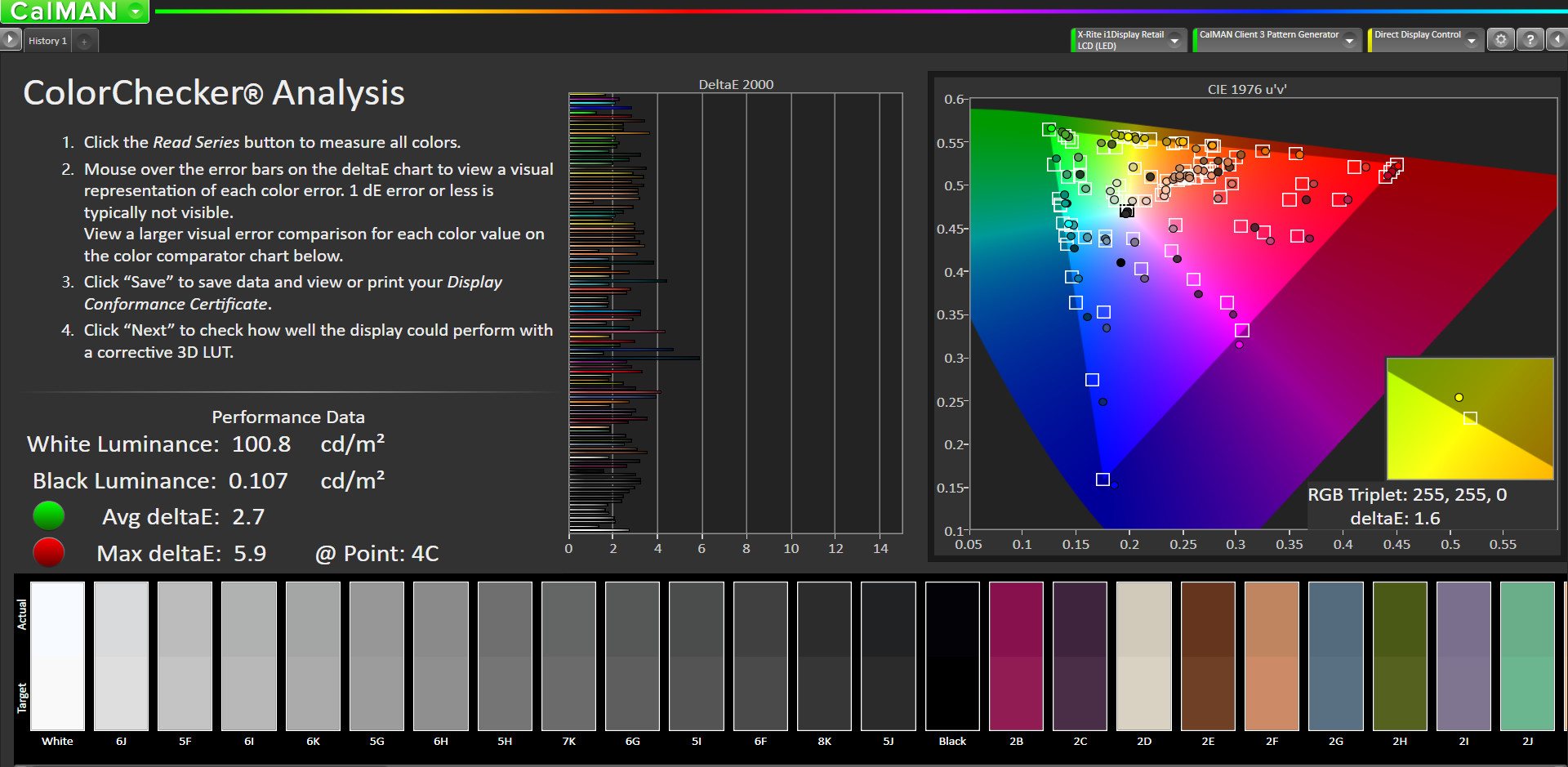Select the White color comparator swatch
Viewport: 1568px width, 767px height.
pyautogui.click(x=57, y=656)
